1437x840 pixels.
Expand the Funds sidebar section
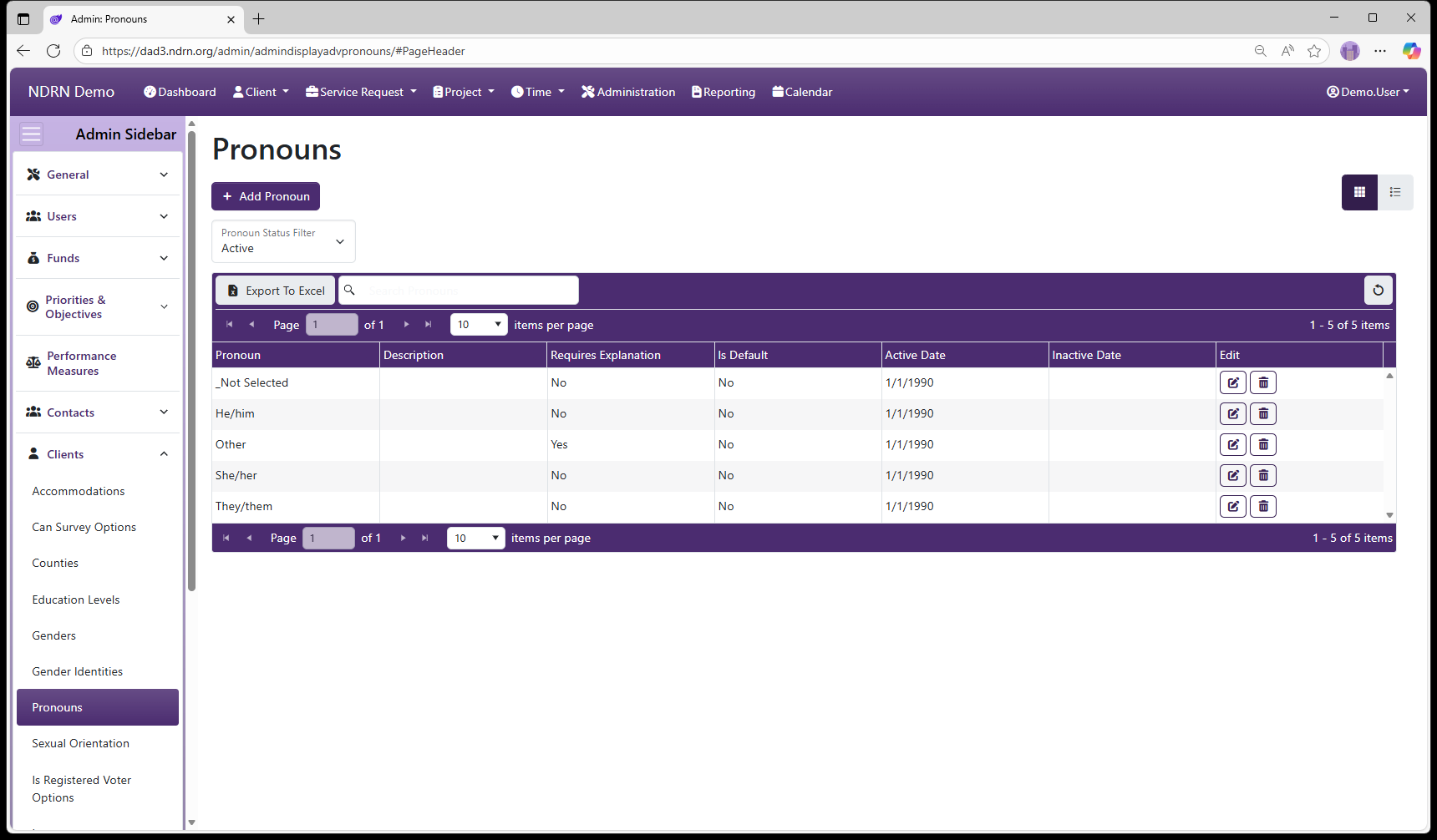(x=98, y=258)
